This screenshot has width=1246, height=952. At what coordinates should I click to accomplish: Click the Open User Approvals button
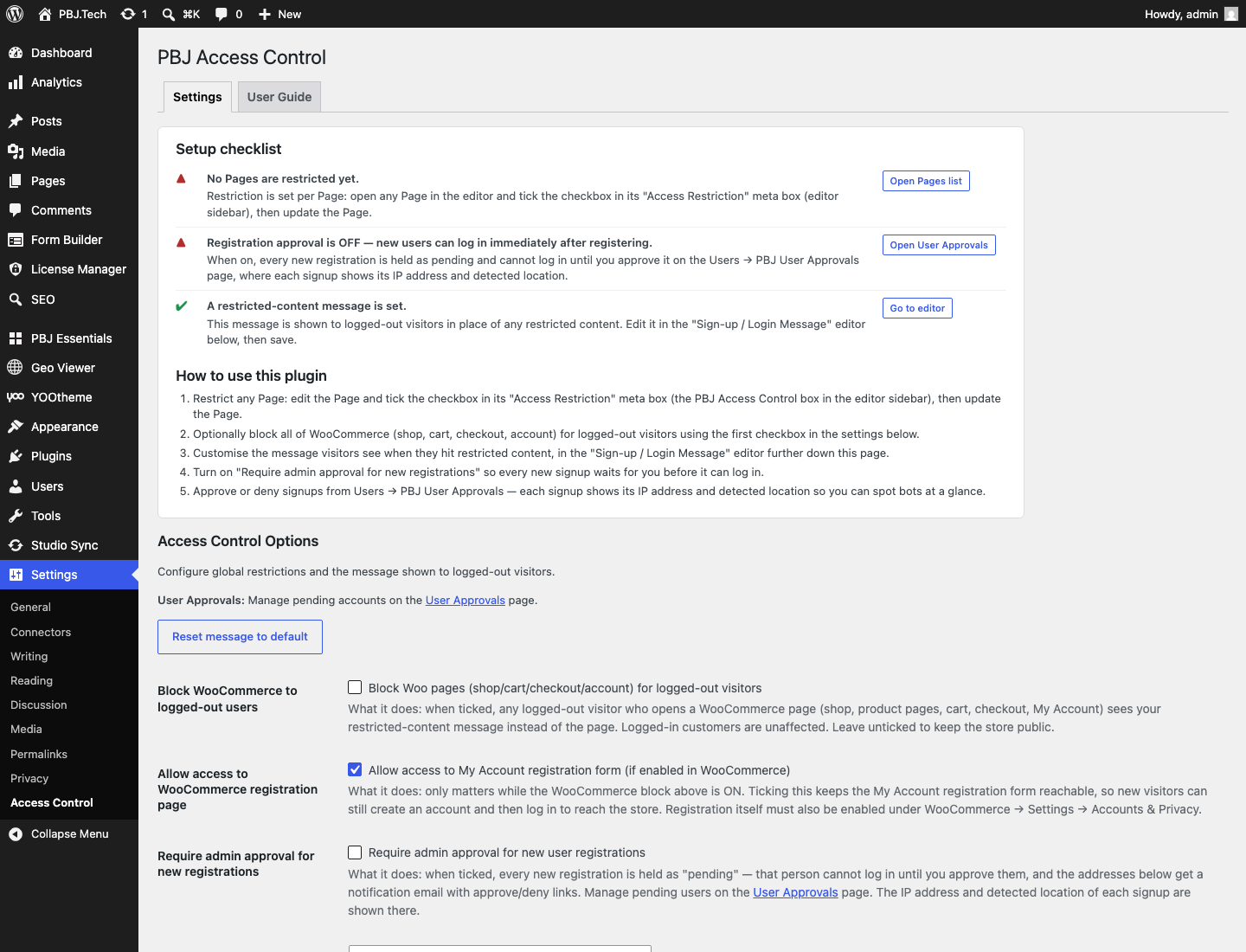click(939, 245)
